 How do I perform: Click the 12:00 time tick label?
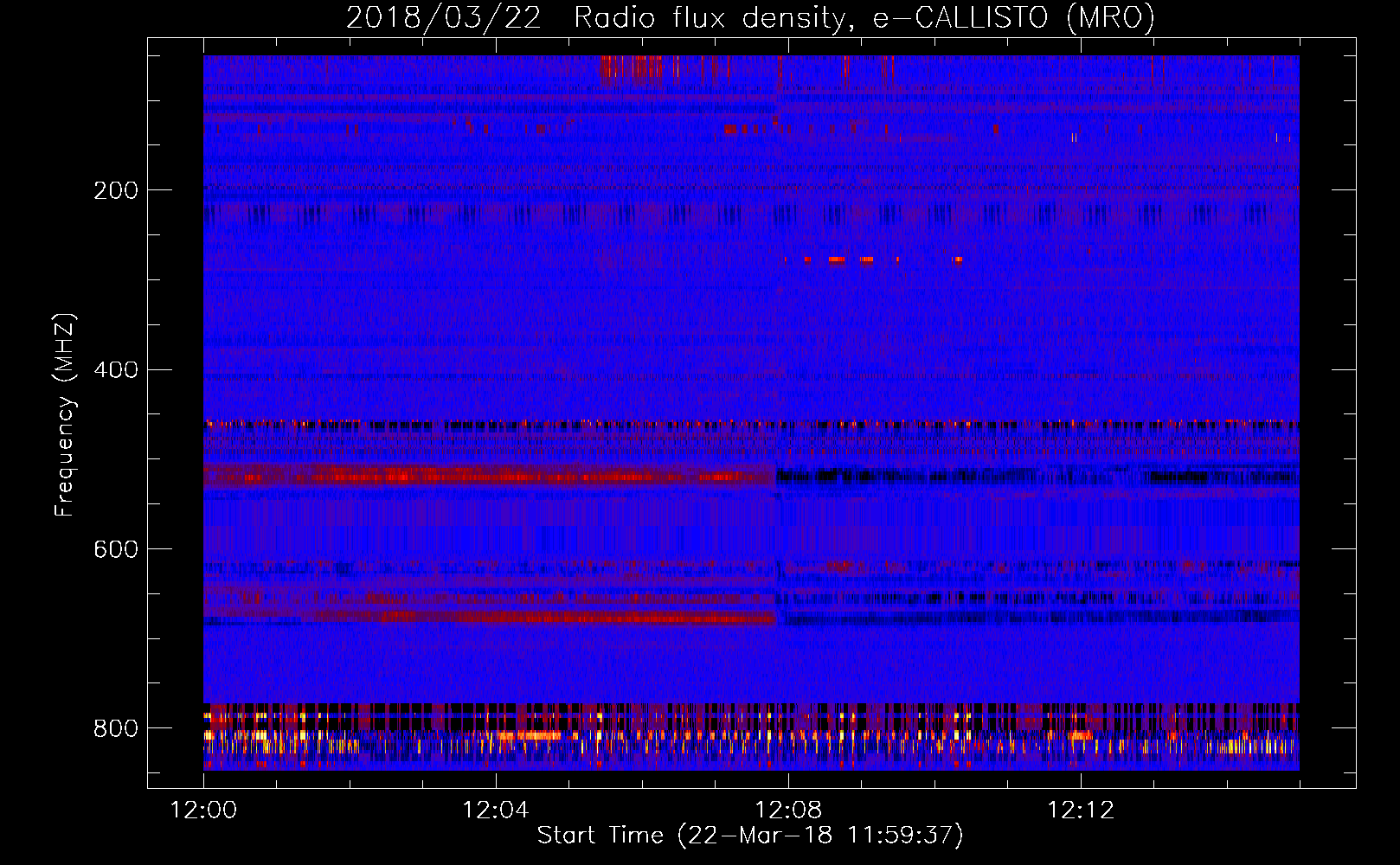click(203, 811)
